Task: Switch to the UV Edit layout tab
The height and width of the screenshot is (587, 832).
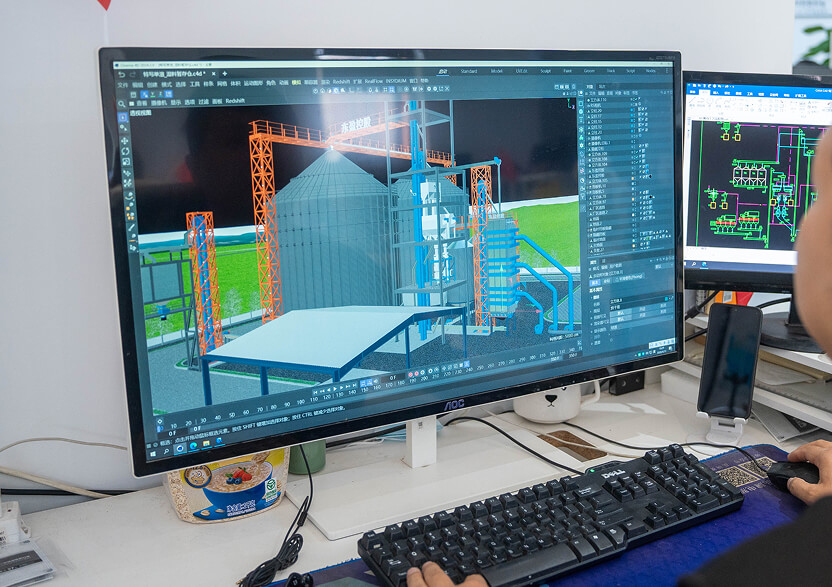Action: coord(522,71)
